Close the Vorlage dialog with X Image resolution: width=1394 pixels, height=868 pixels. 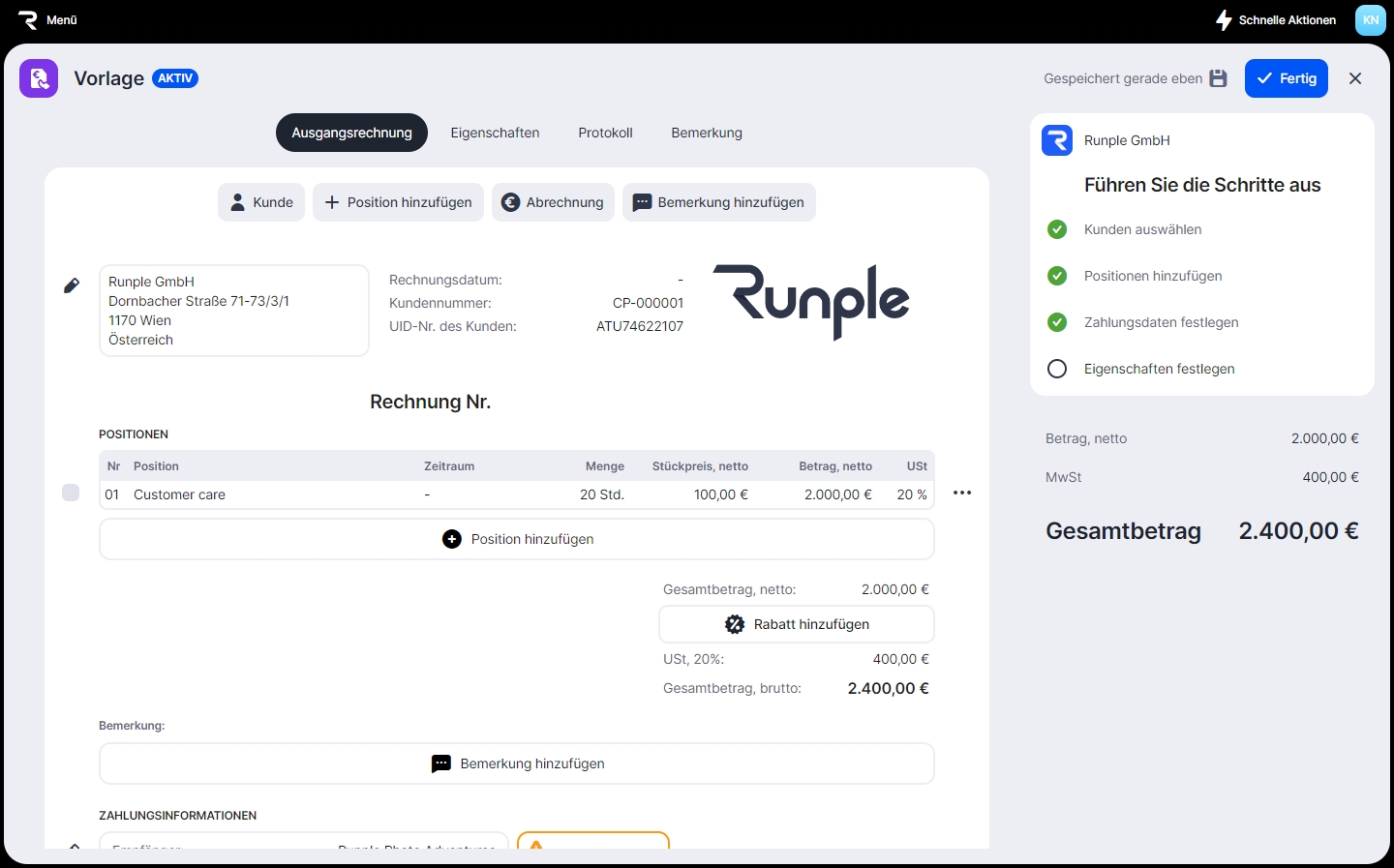(x=1355, y=78)
